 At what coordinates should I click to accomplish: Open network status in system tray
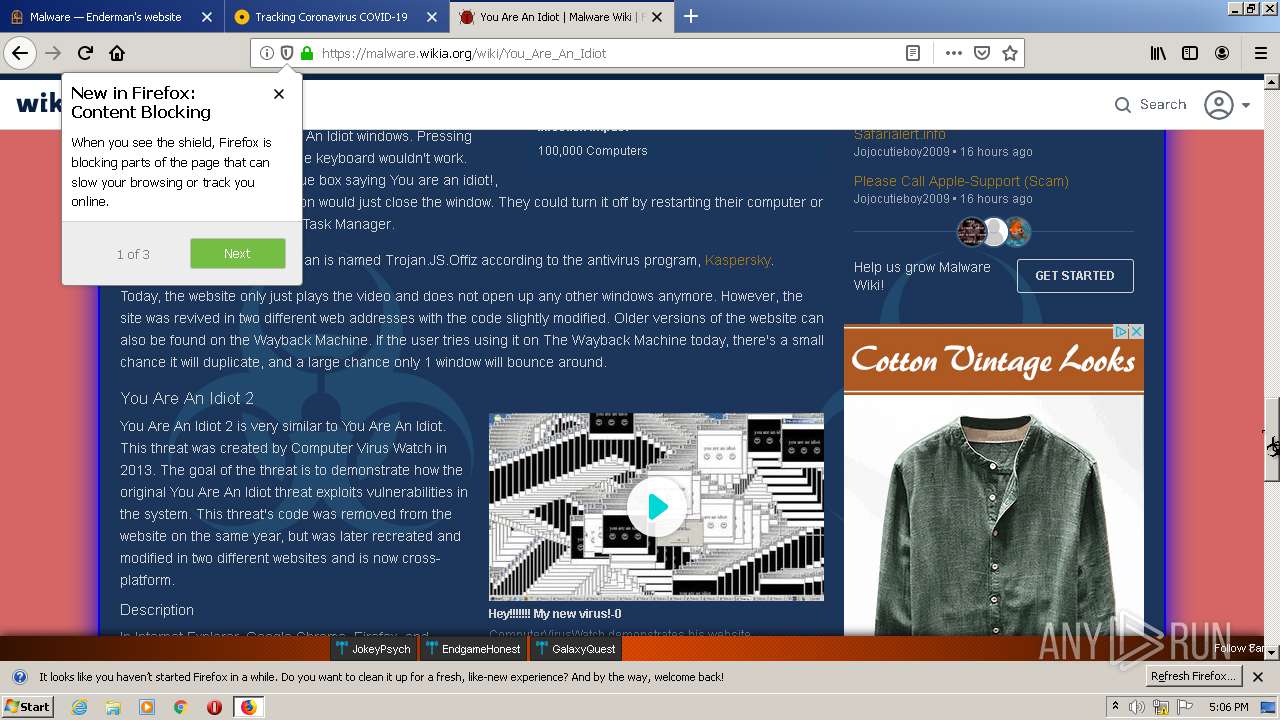pyautogui.click(x=1161, y=708)
